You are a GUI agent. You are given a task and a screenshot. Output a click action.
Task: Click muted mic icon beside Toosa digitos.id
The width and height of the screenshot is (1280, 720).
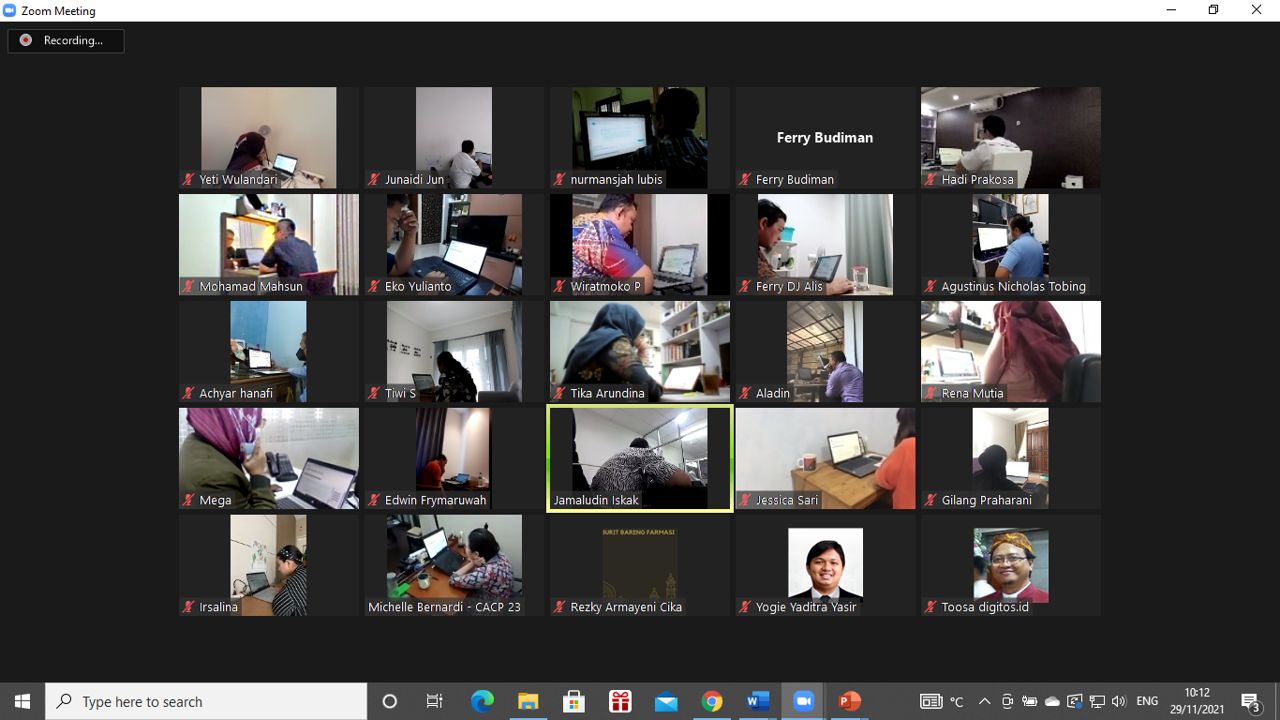(x=930, y=608)
